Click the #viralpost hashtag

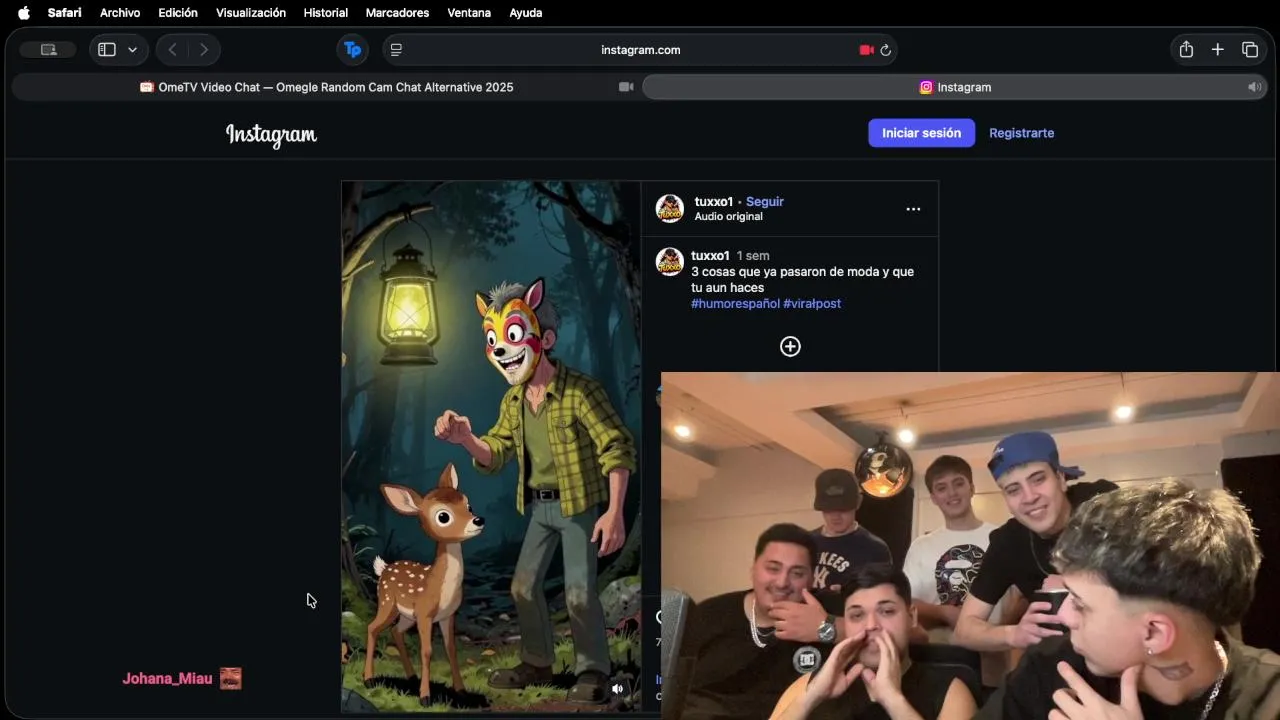(x=812, y=303)
